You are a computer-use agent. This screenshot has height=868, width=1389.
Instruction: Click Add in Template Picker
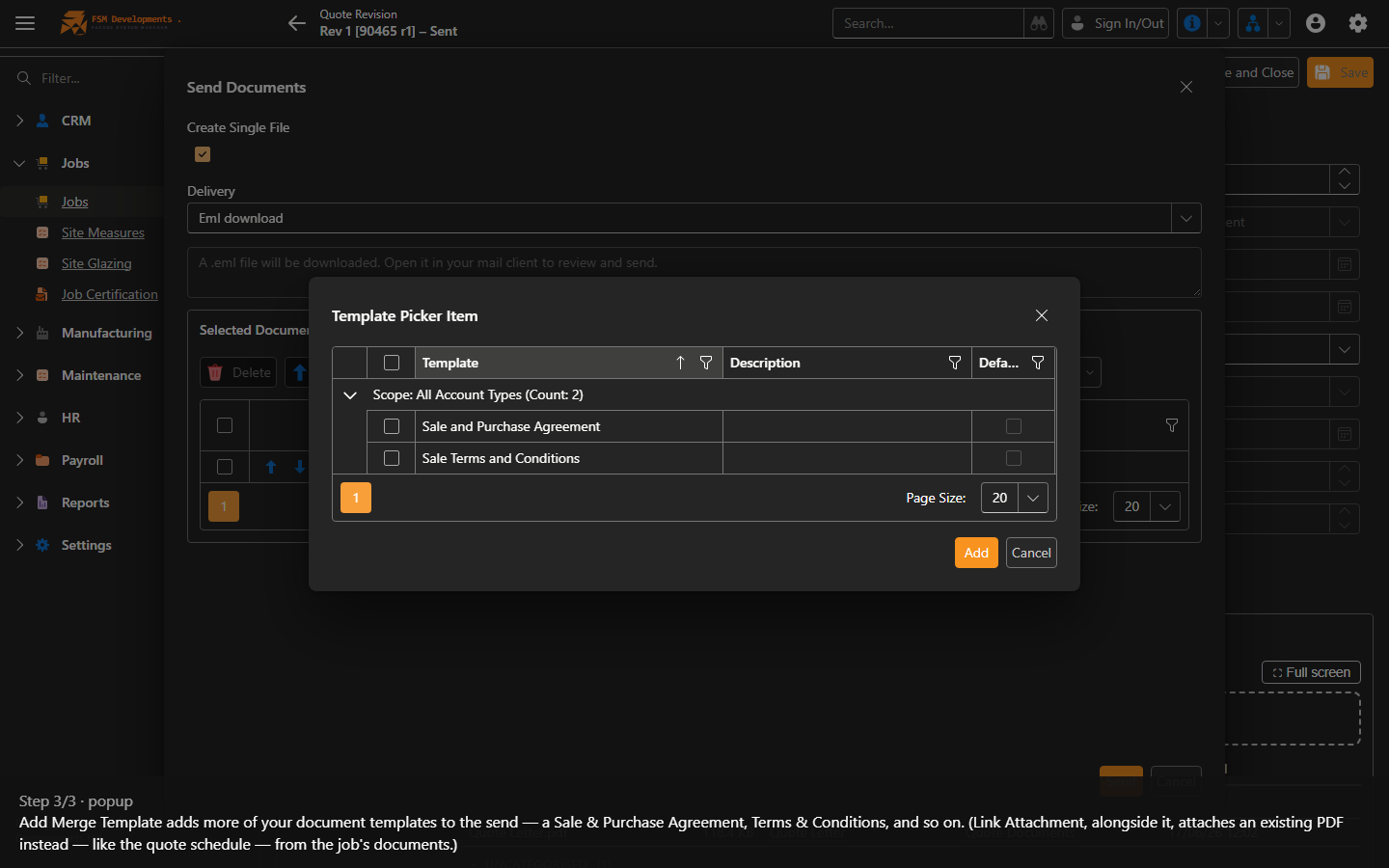pyautogui.click(x=976, y=553)
